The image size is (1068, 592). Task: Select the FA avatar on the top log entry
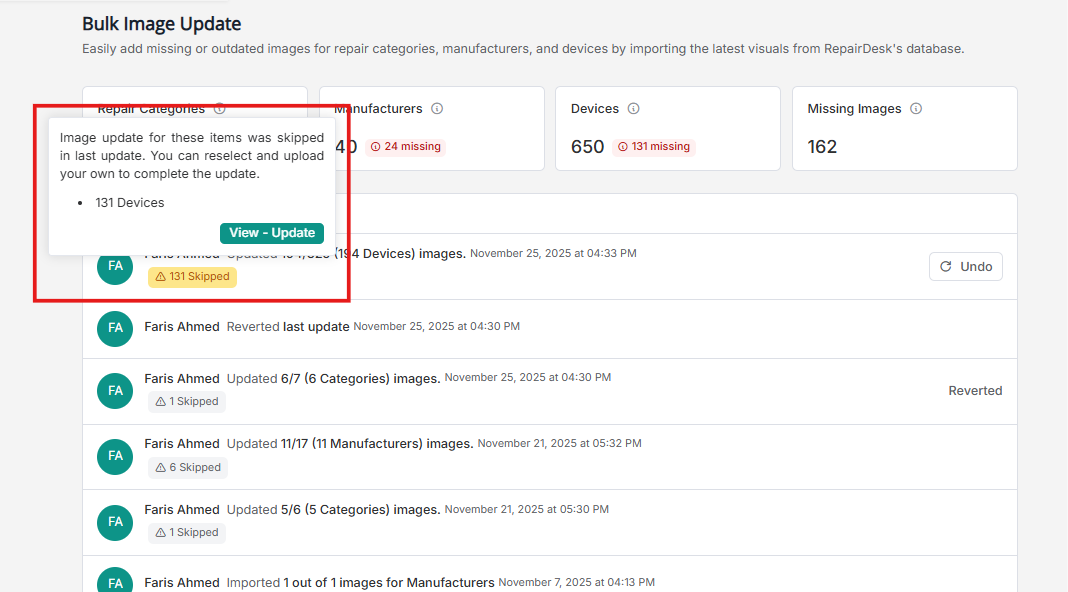pyautogui.click(x=114, y=267)
